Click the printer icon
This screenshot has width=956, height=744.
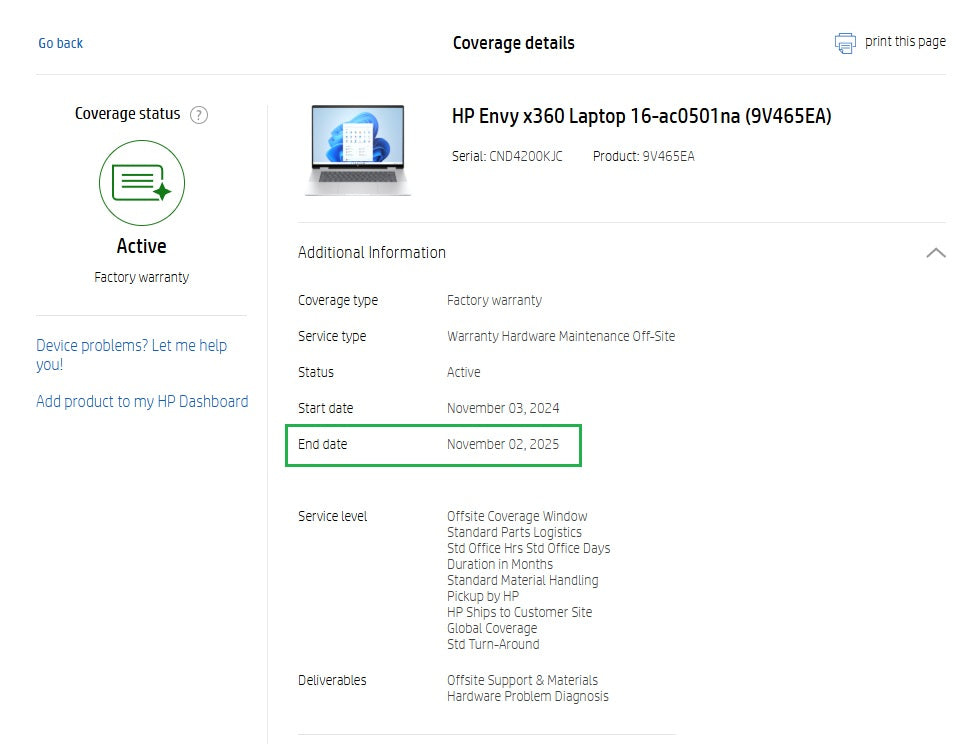845,43
